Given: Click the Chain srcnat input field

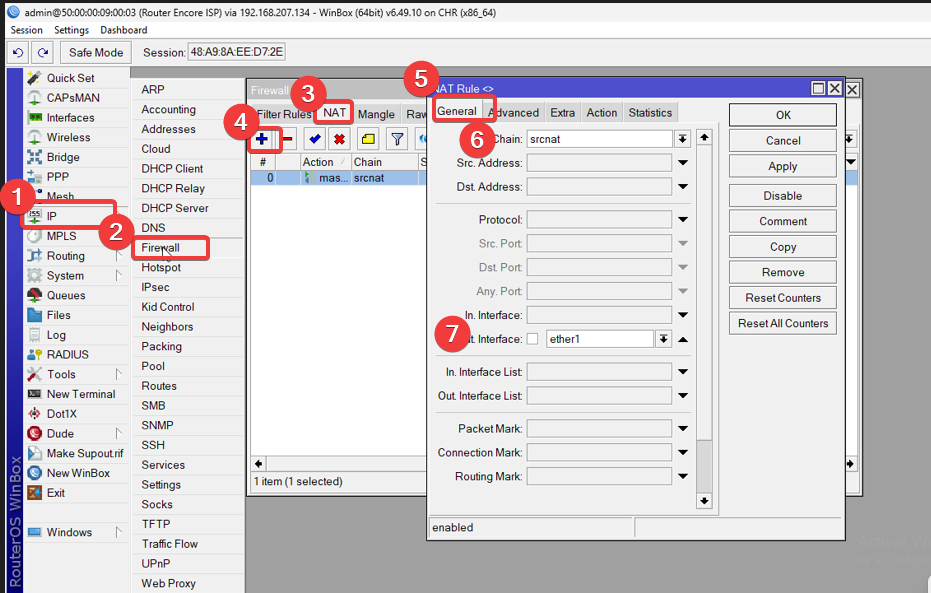Looking at the screenshot, I should [598, 139].
